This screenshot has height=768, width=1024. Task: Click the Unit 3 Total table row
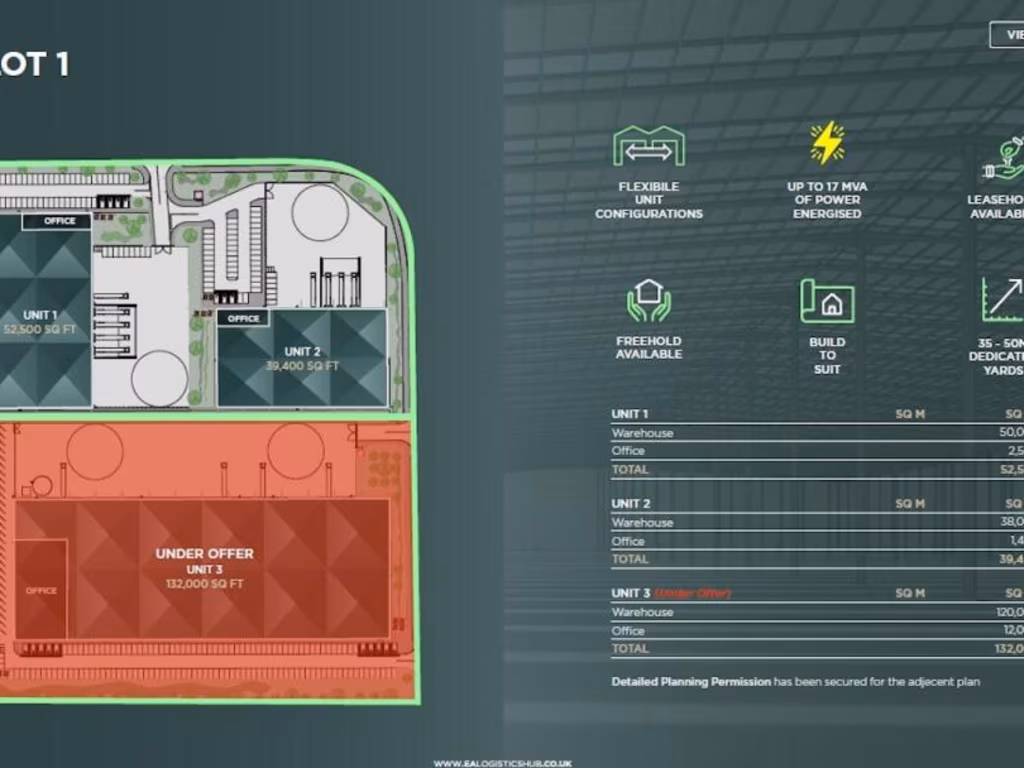[x=630, y=649]
